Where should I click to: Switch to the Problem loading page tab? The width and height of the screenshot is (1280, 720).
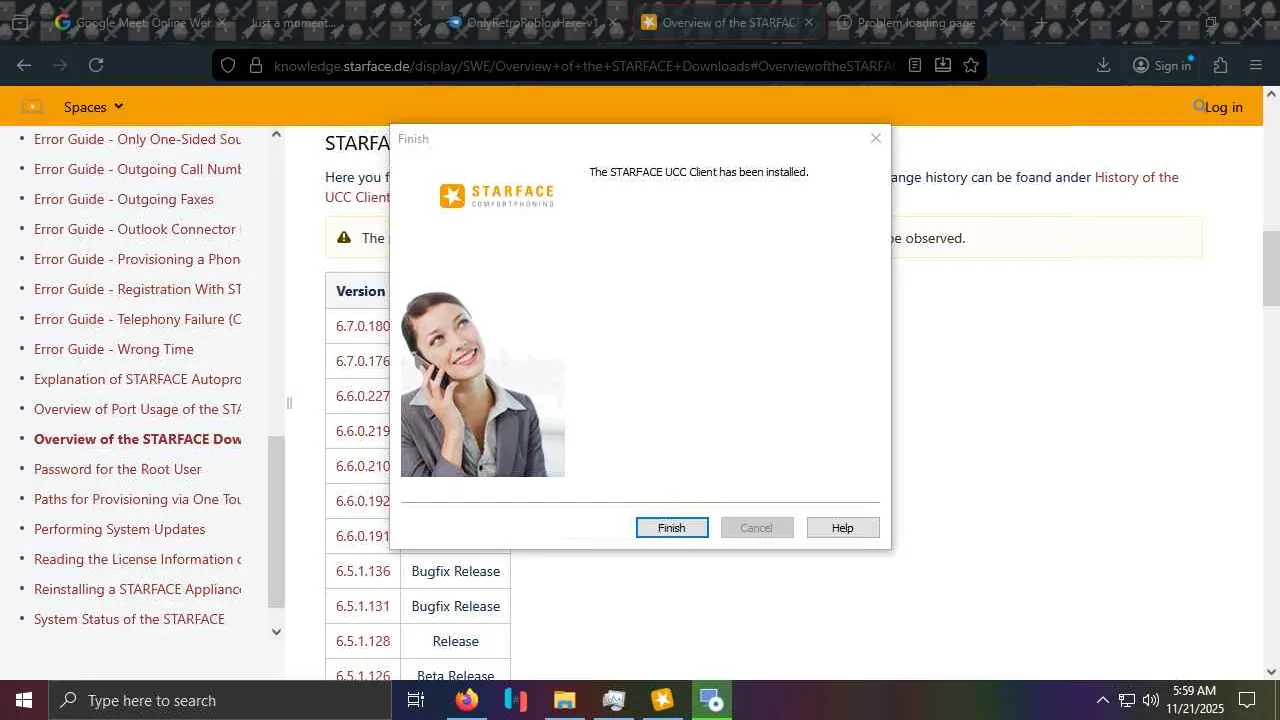(922, 22)
